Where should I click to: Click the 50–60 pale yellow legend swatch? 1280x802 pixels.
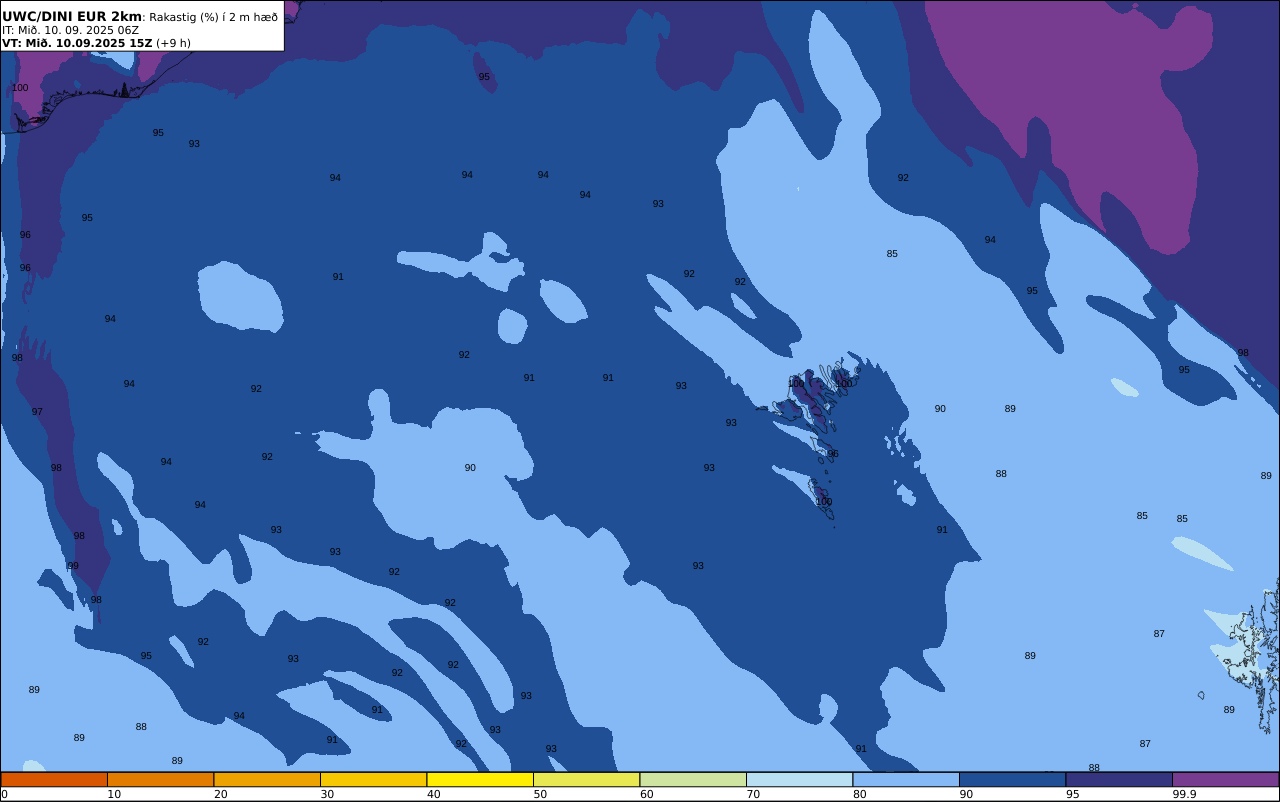click(586, 779)
